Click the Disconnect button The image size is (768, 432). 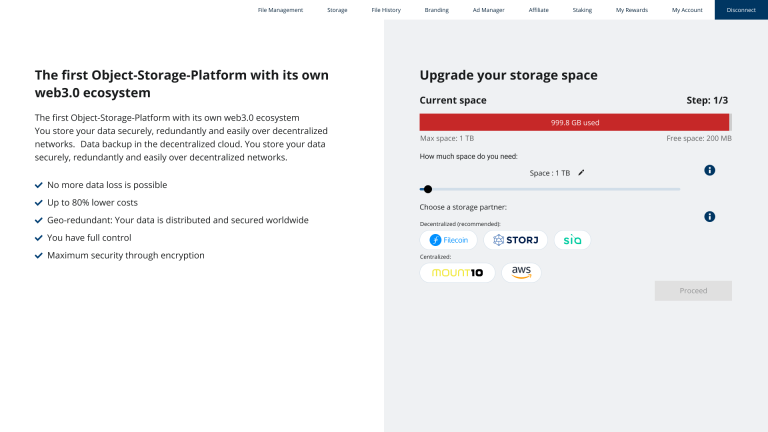(741, 10)
